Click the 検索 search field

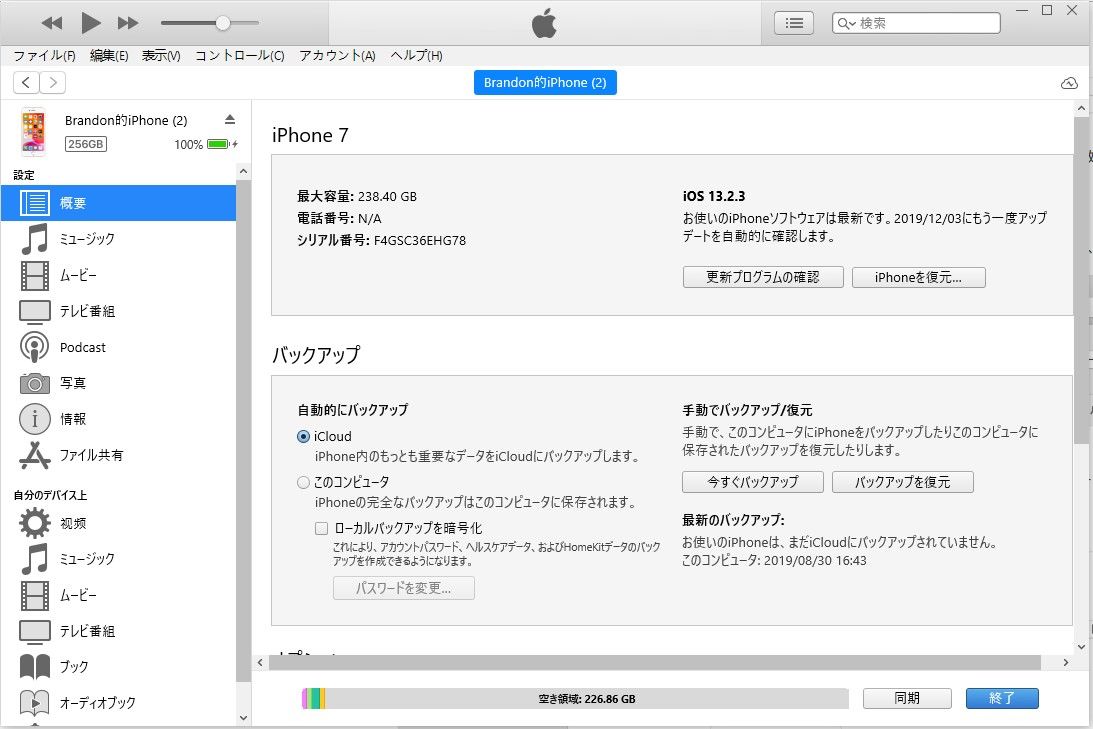pos(916,23)
